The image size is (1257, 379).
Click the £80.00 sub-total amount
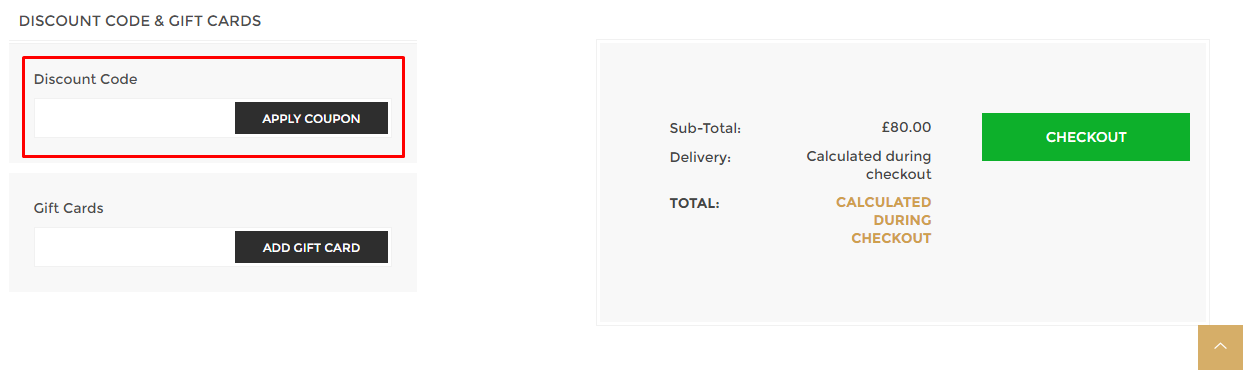906,127
